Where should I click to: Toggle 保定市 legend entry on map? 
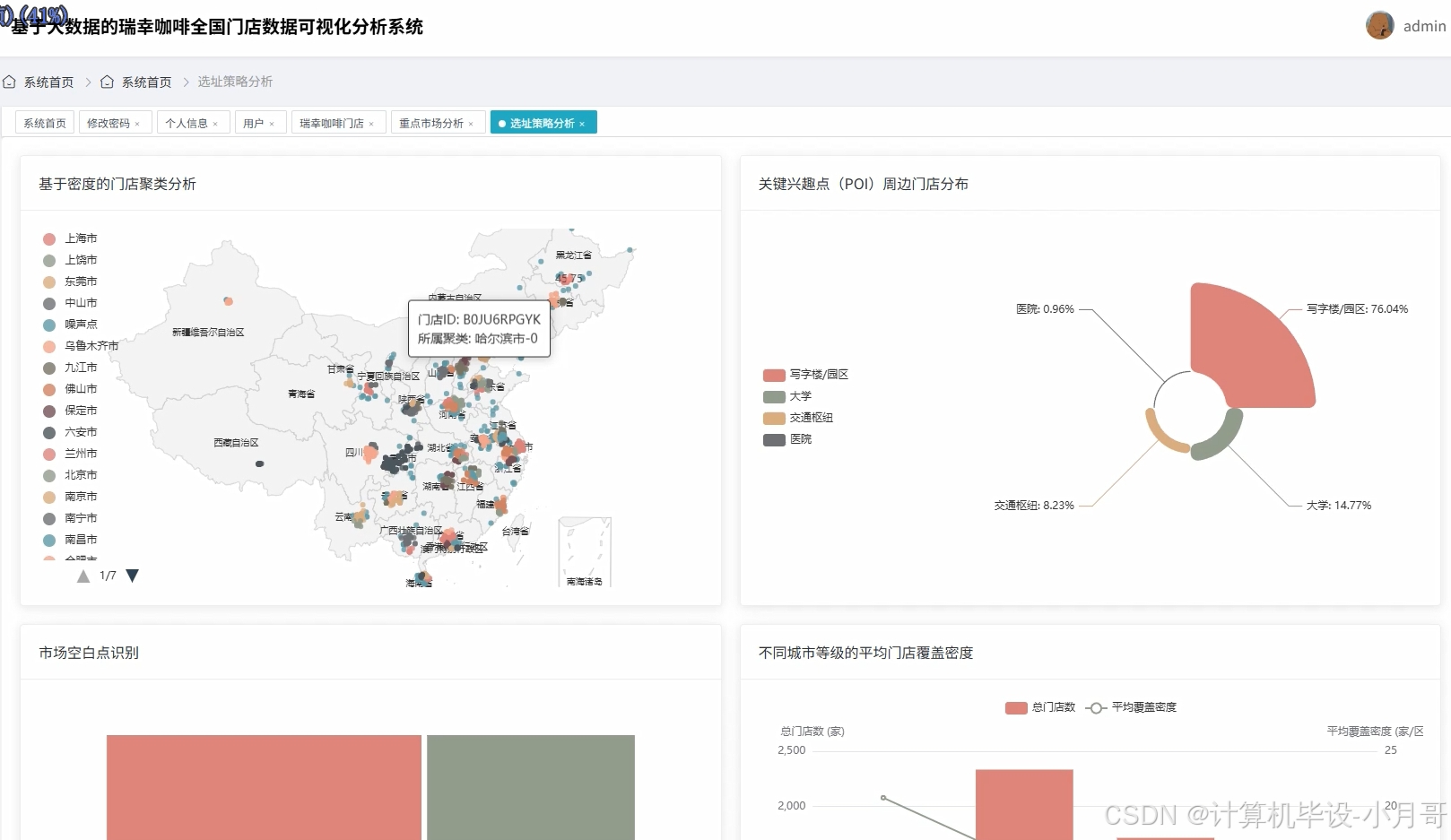click(70, 411)
